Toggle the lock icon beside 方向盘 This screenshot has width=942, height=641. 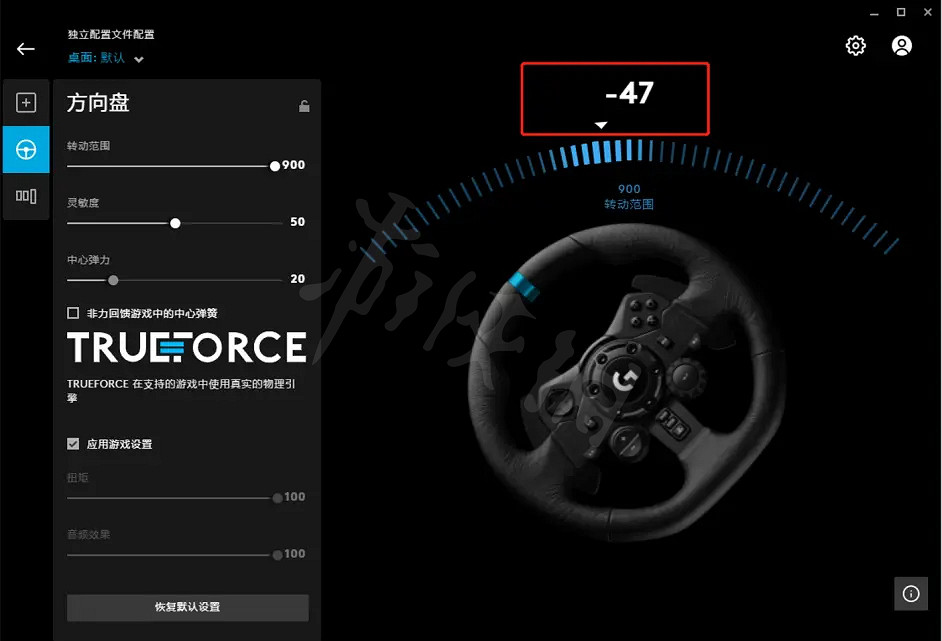(304, 106)
